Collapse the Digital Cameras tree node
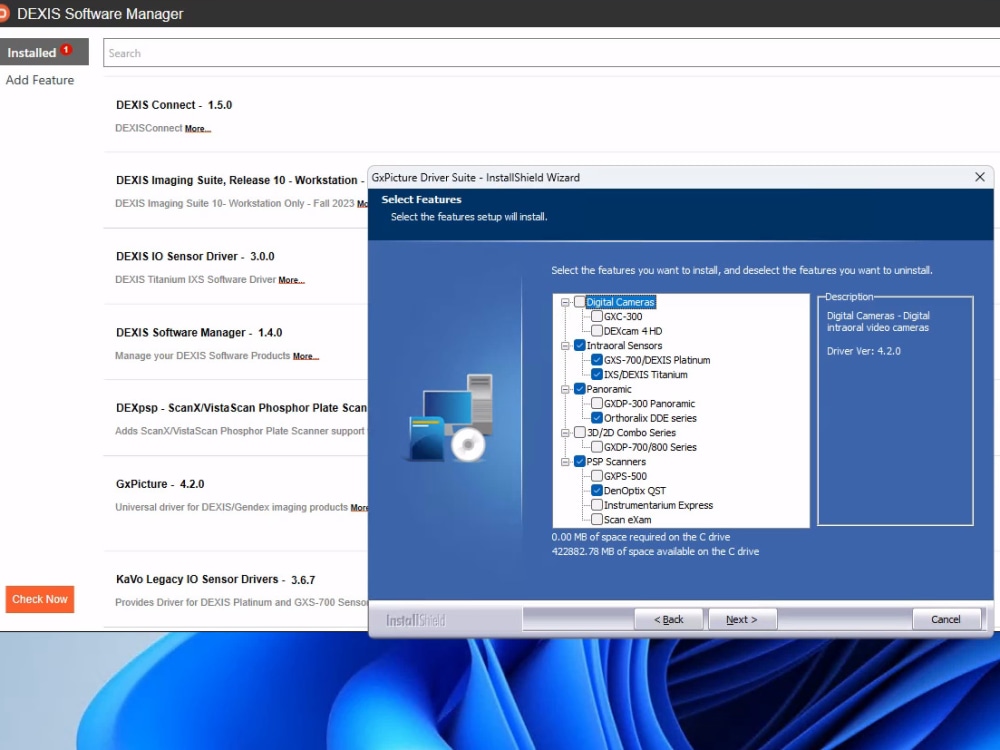The height and width of the screenshot is (750, 1000). pyautogui.click(x=566, y=302)
